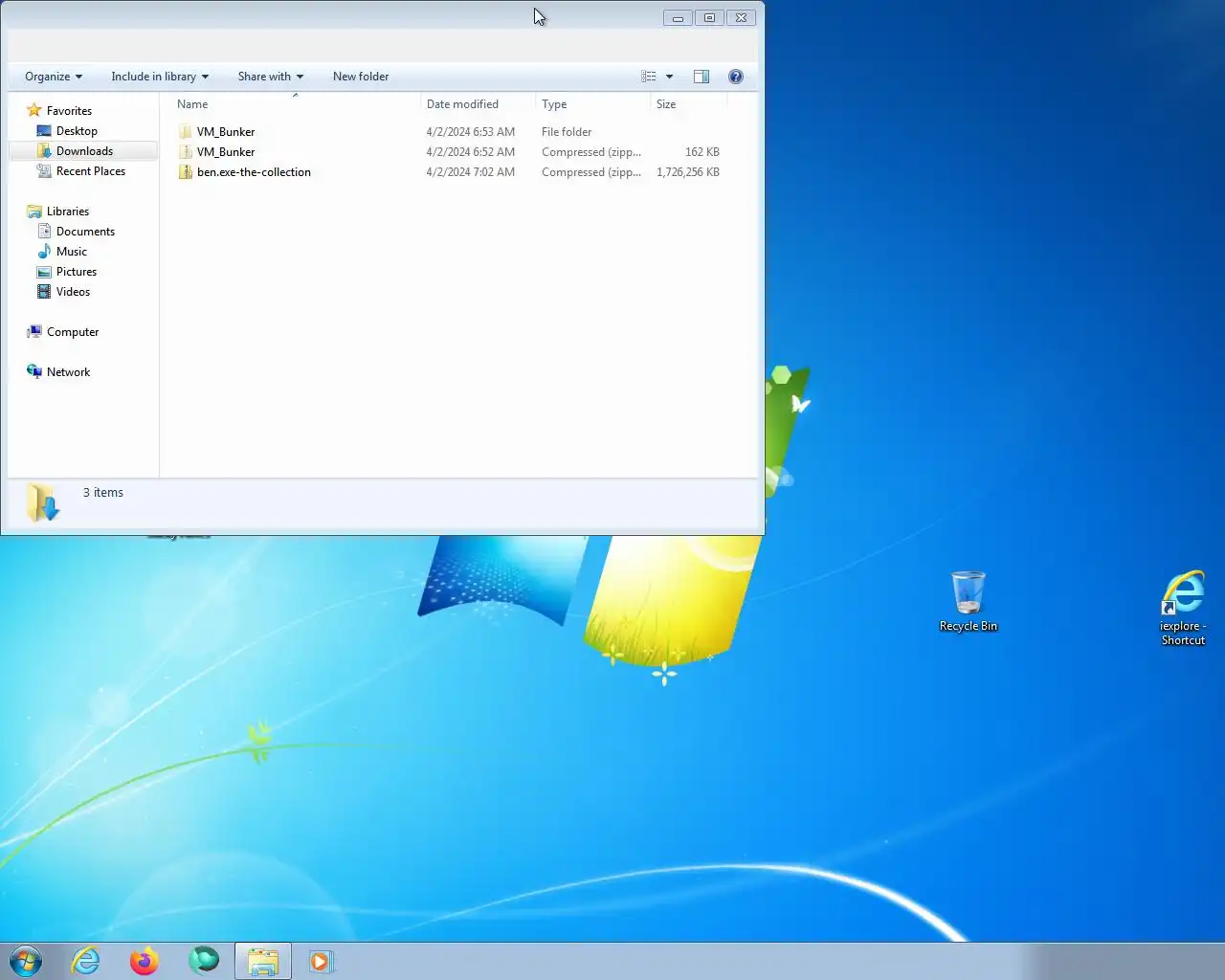Go to Desktop in Favorites
The width and height of the screenshot is (1225, 980).
pyautogui.click(x=77, y=131)
